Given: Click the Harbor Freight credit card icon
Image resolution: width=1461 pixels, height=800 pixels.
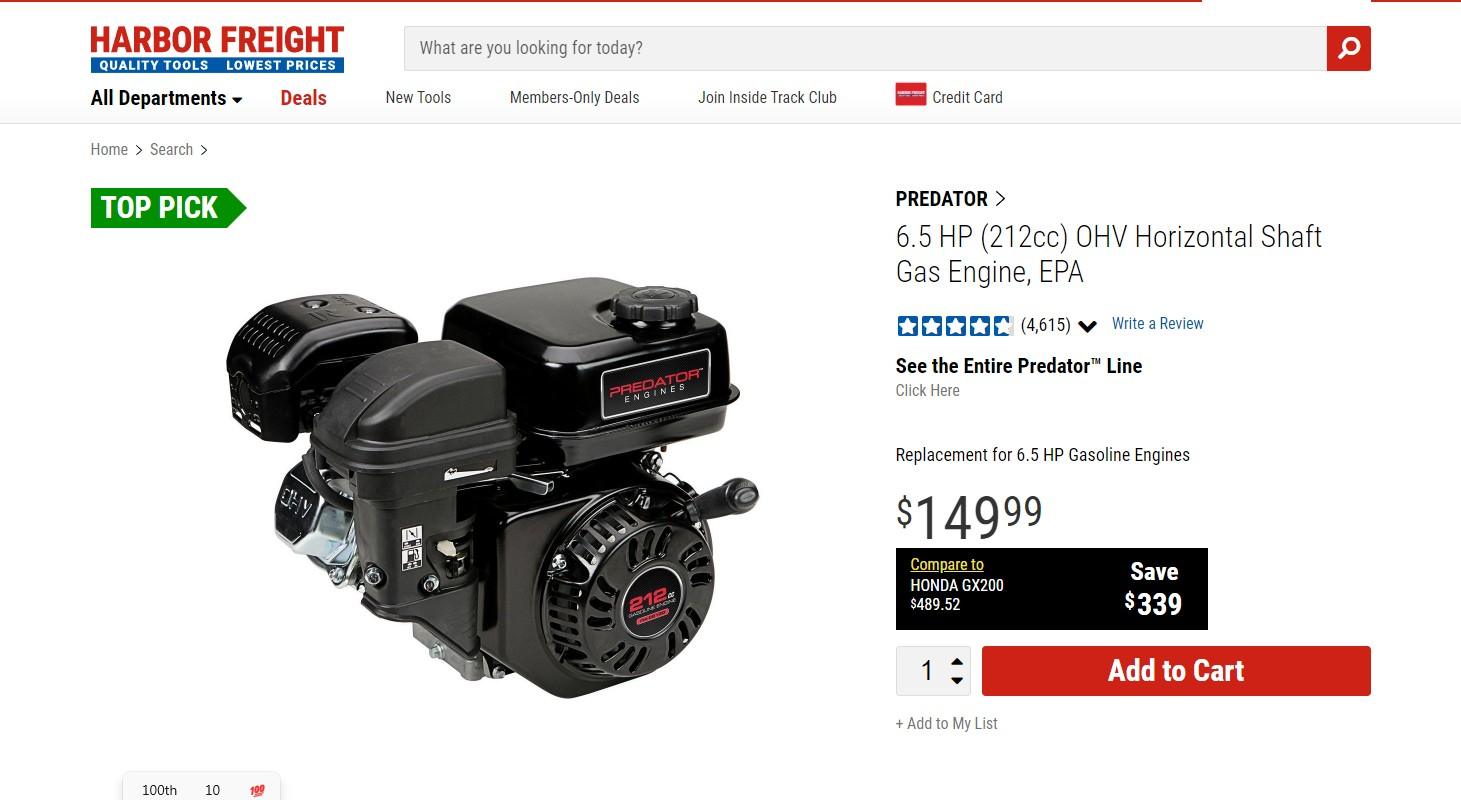Looking at the screenshot, I should [910, 95].
